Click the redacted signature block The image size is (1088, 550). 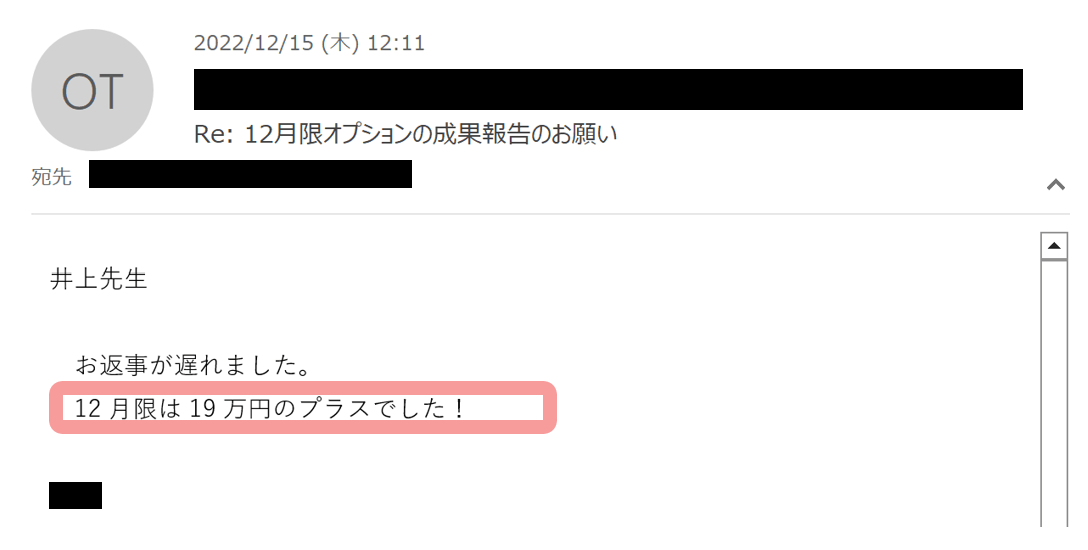(76, 495)
